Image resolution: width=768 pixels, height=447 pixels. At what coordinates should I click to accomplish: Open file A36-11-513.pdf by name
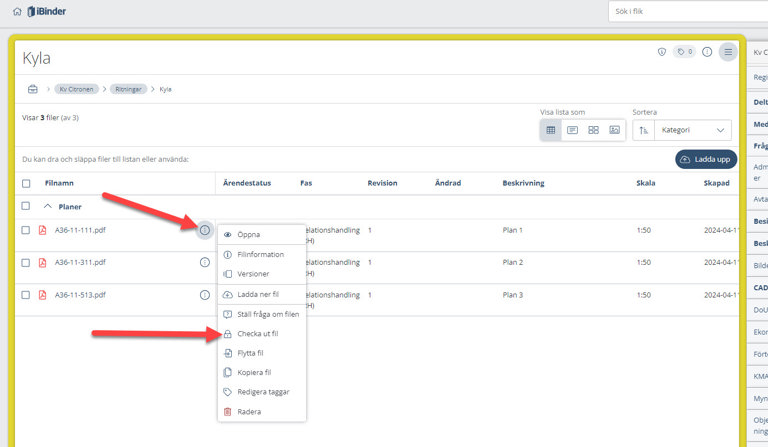[80, 295]
